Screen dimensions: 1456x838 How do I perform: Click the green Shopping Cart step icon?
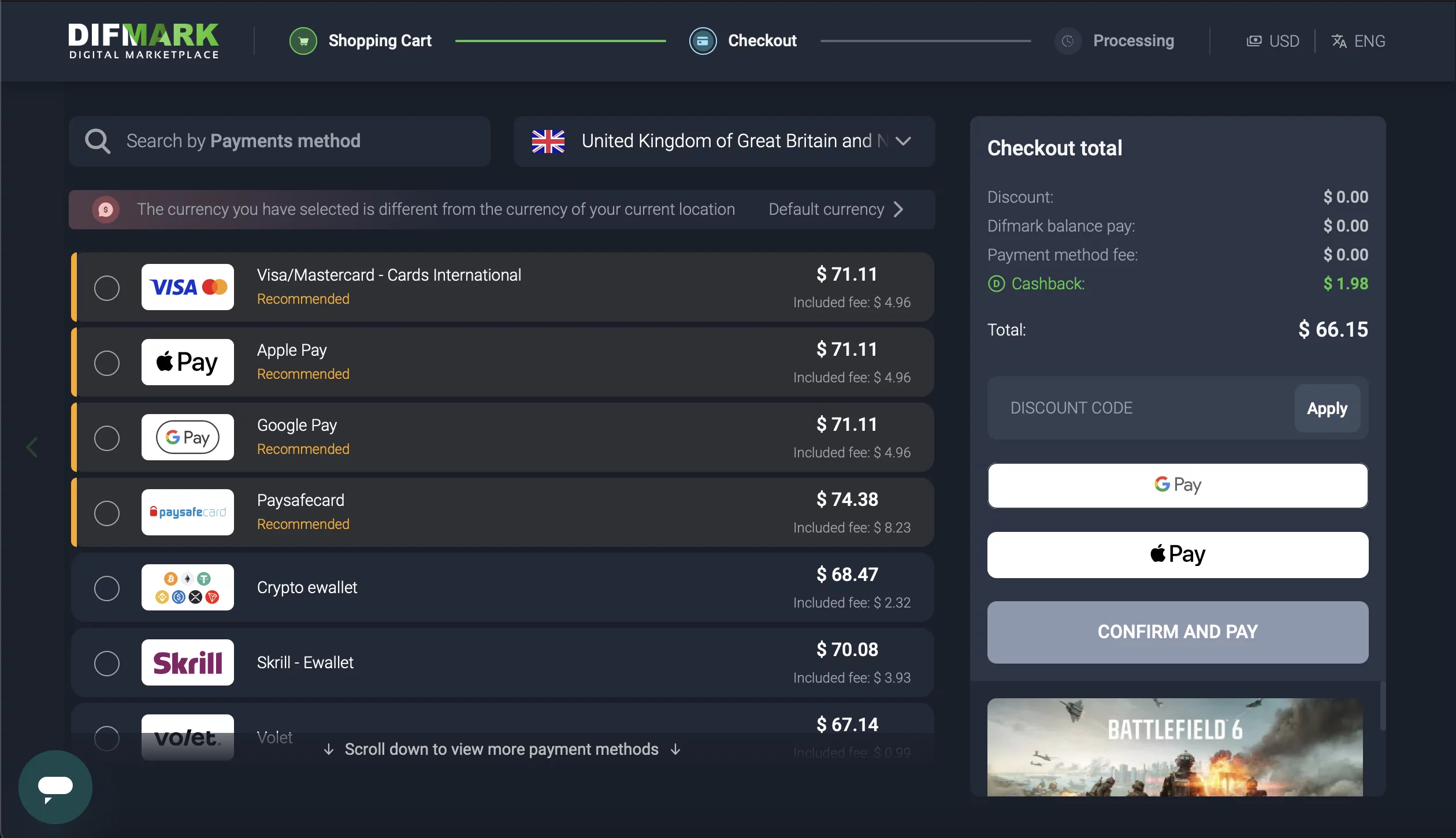coord(303,41)
